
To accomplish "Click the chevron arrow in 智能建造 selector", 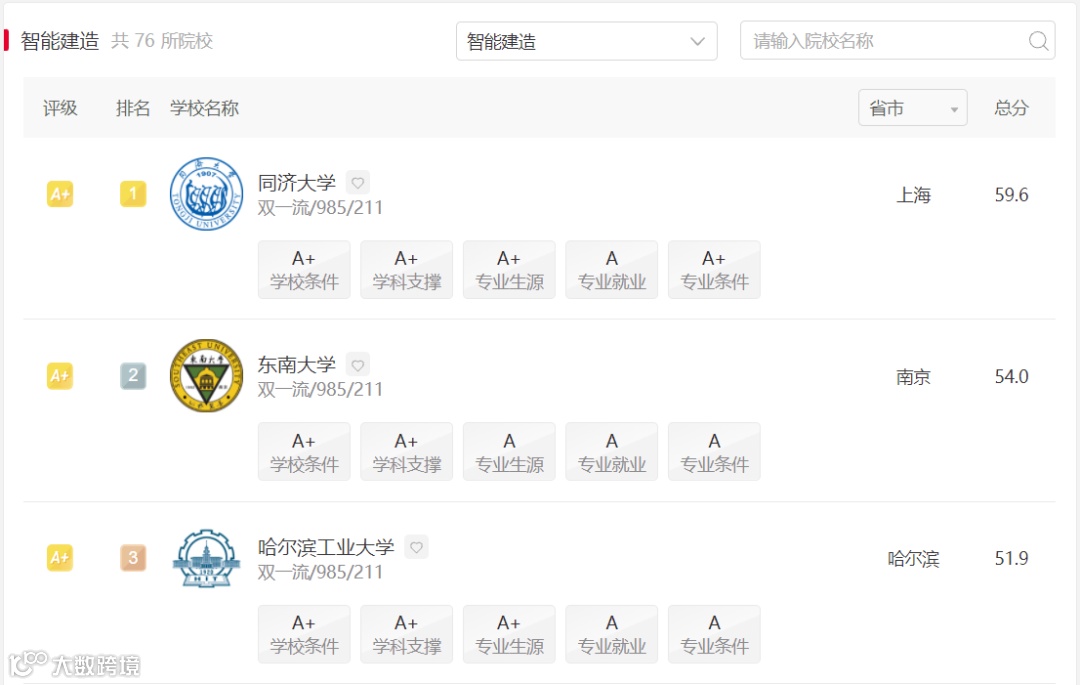I will (x=698, y=41).
